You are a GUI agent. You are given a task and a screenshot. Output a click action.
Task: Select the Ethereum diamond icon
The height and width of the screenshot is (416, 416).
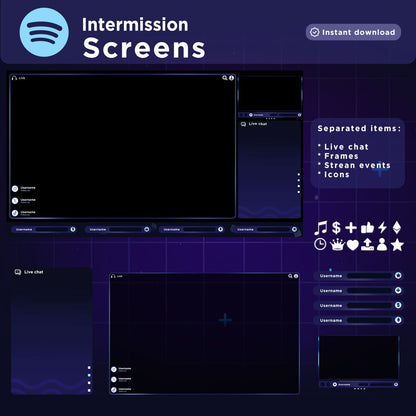pos(397,228)
